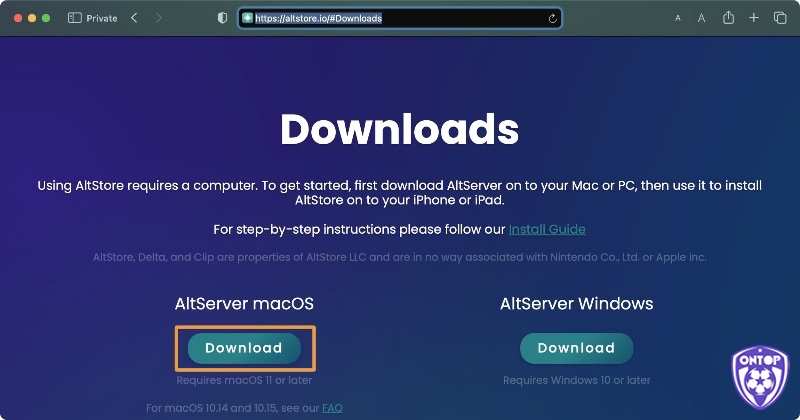The height and width of the screenshot is (420, 800).
Task: Open the privacy shield report icon
Action: point(222,18)
